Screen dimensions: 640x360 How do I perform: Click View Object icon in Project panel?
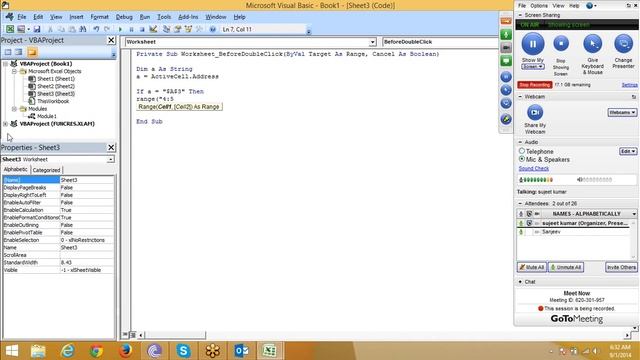click(19, 52)
